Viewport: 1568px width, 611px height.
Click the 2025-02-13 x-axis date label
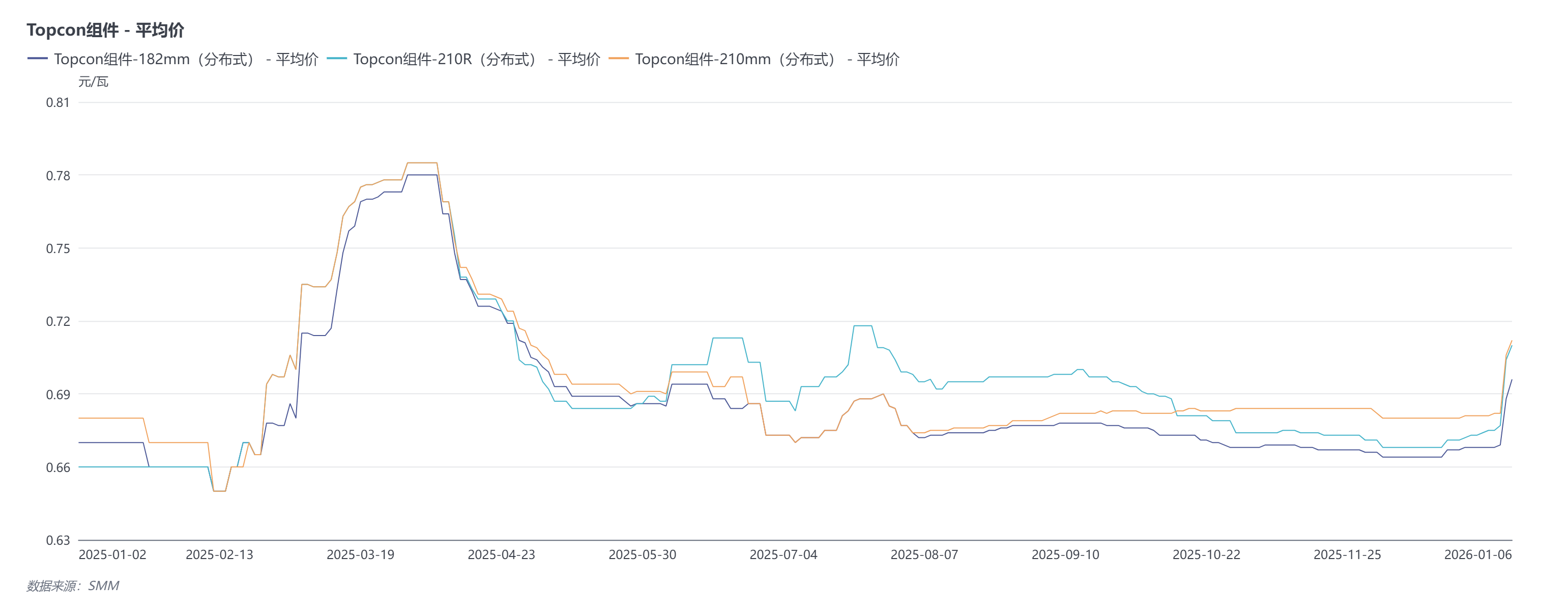[x=219, y=555]
